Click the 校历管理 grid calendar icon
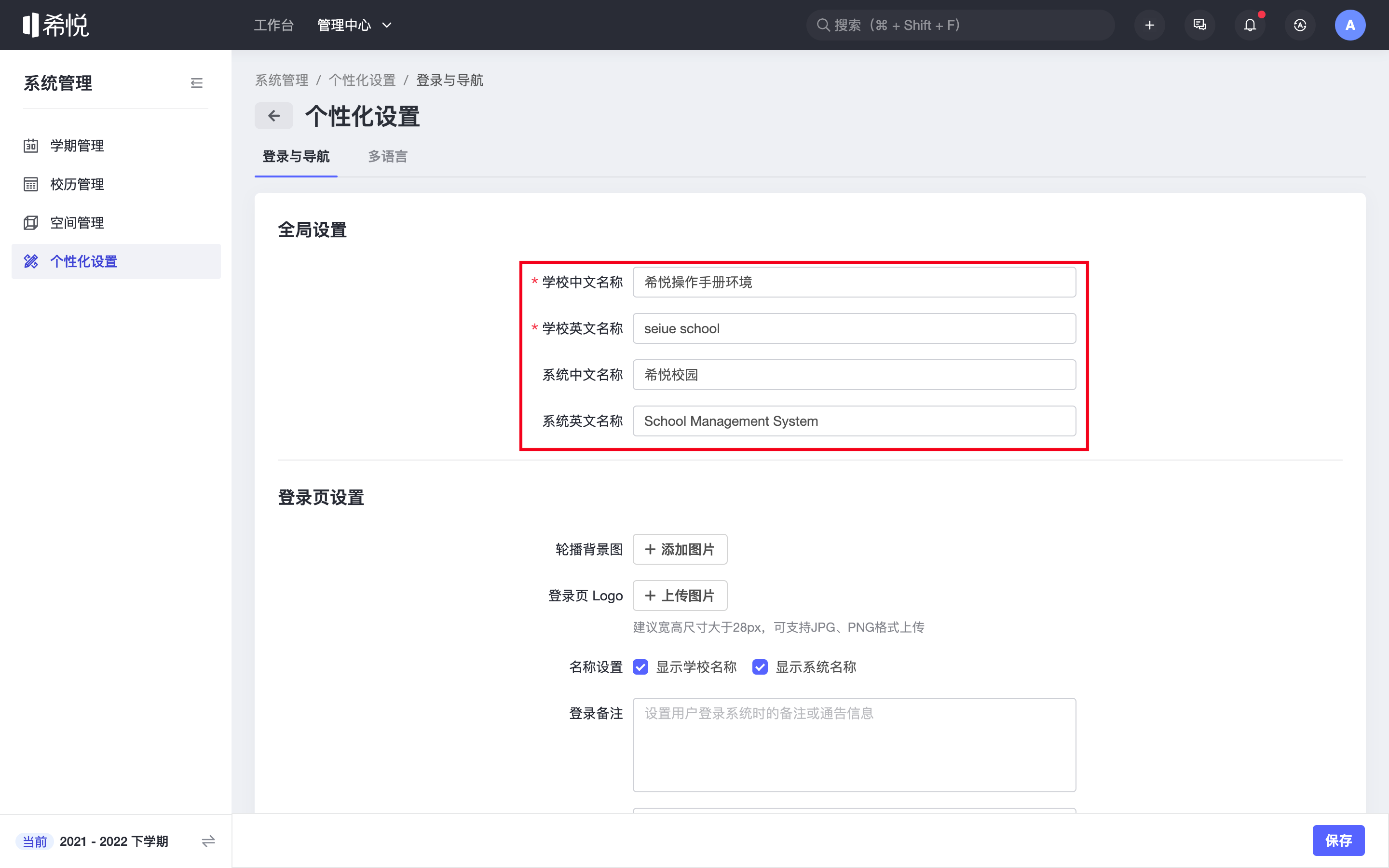 pyautogui.click(x=31, y=184)
